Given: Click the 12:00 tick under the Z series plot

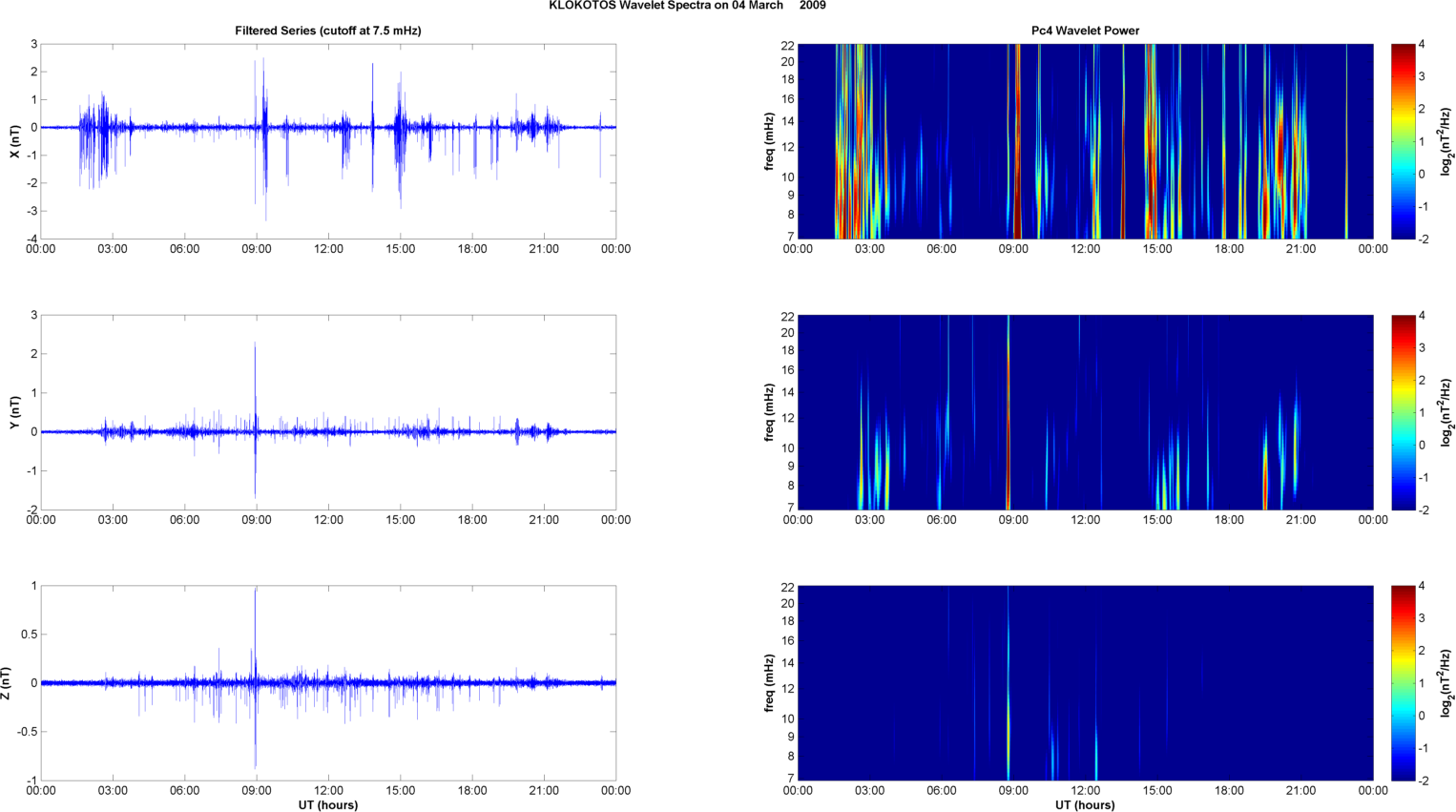Looking at the screenshot, I should pyautogui.click(x=328, y=790).
